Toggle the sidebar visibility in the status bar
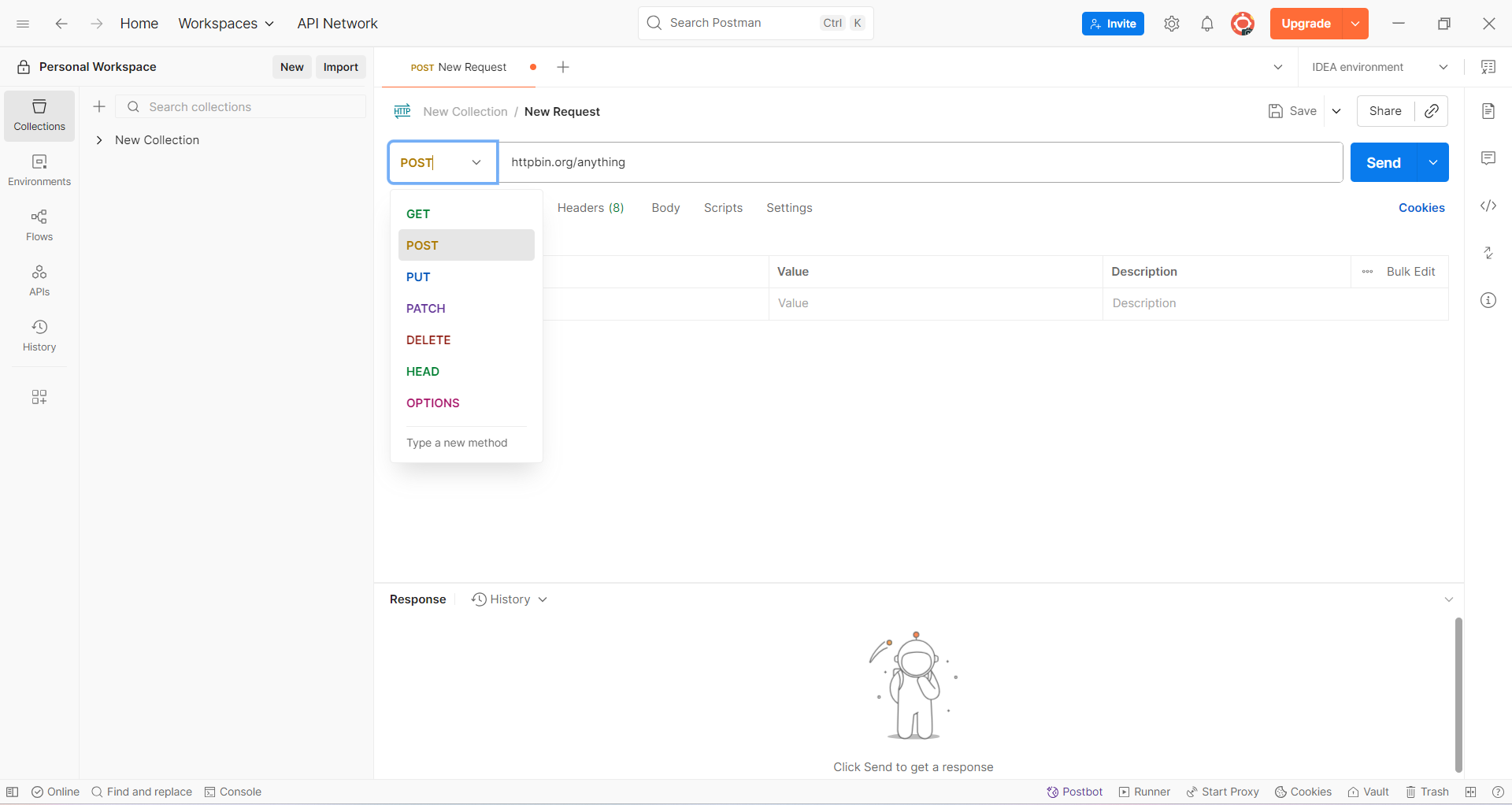The width and height of the screenshot is (1512, 805). click(13, 792)
